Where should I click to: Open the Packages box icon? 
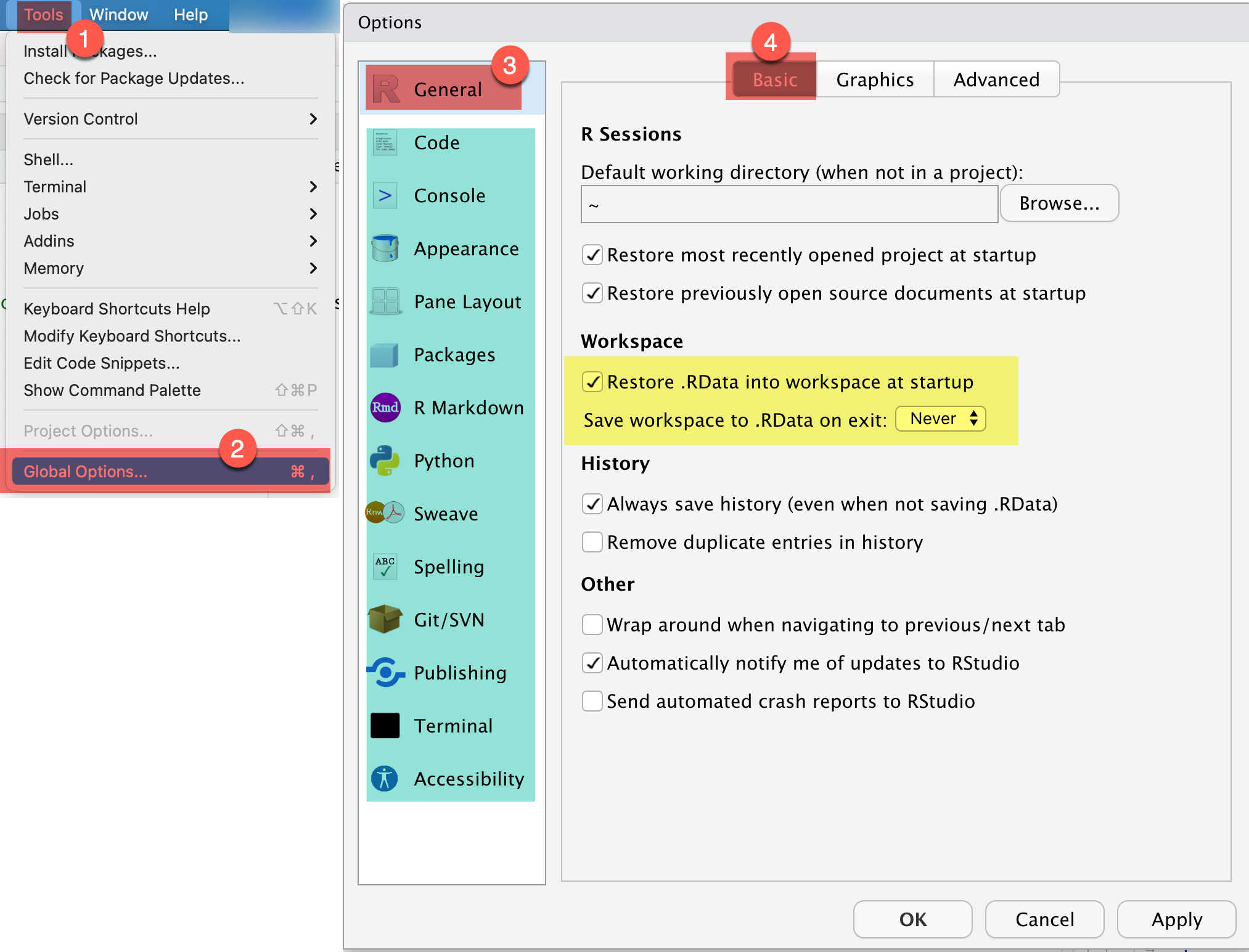tap(384, 355)
